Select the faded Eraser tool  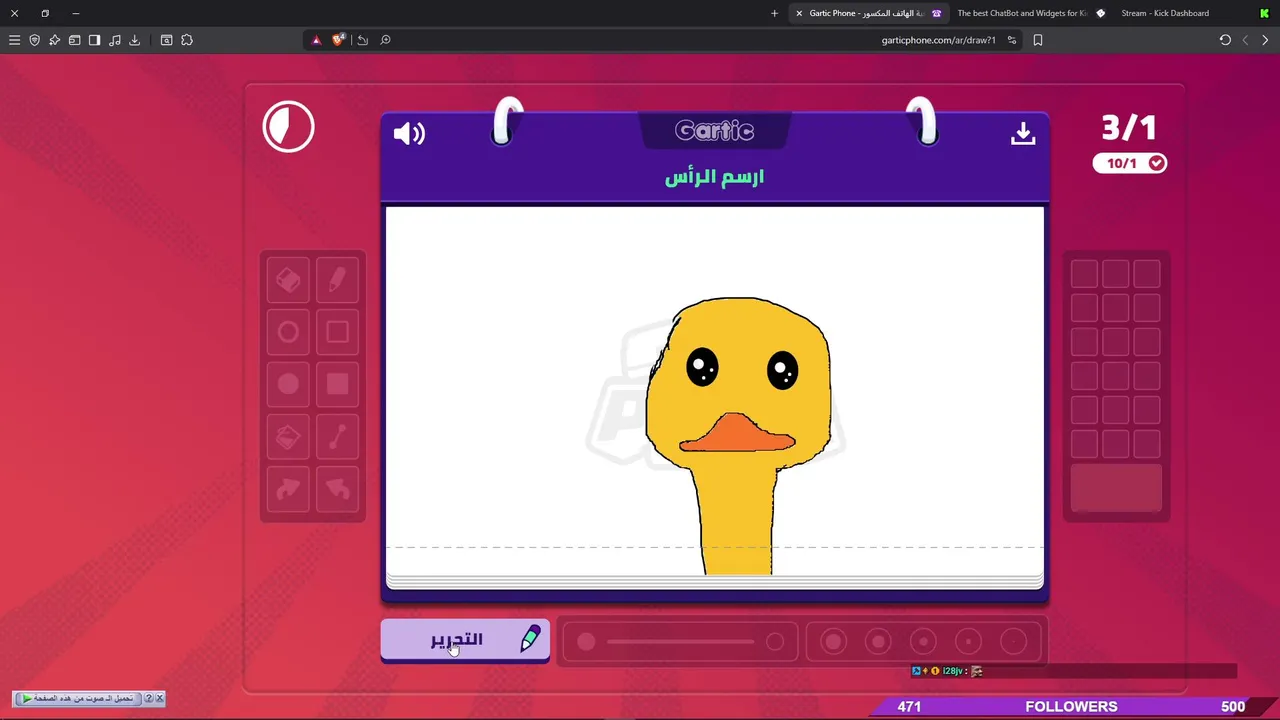point(288,280)
